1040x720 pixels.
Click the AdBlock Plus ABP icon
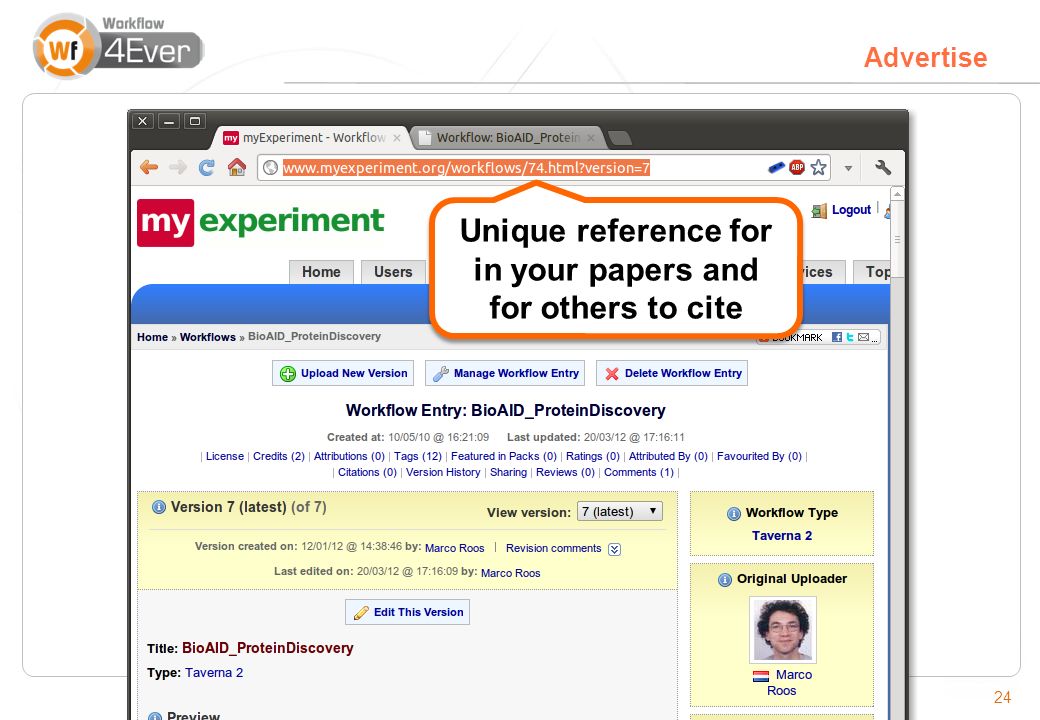[797, 168]
